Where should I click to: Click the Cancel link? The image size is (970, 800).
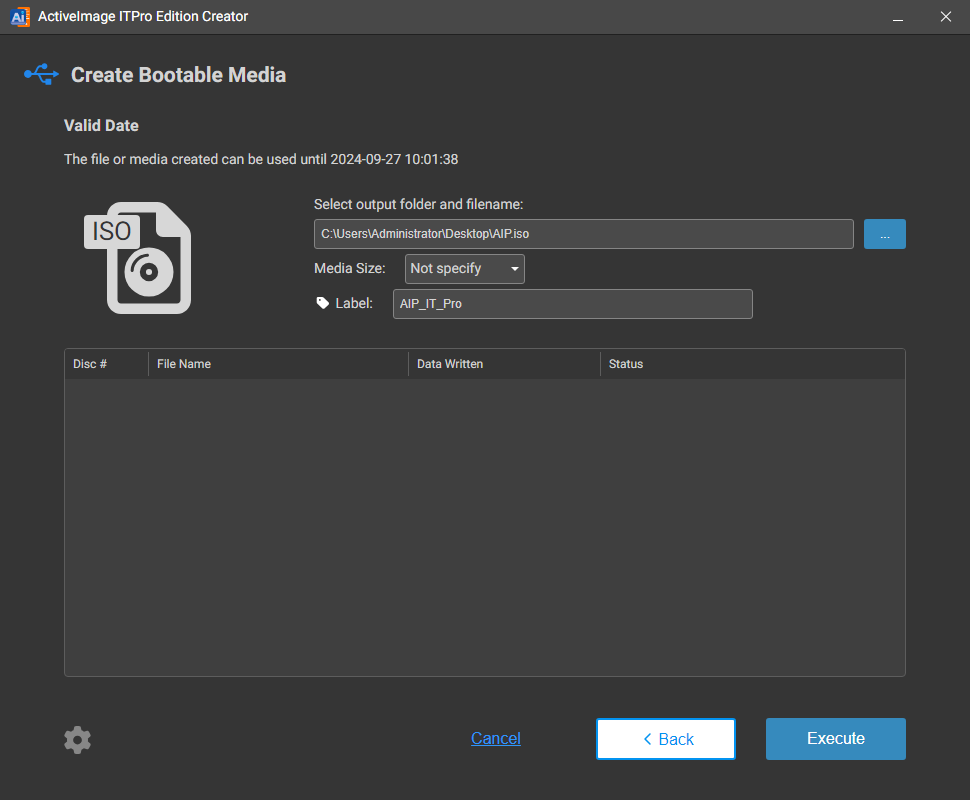coord(496,739)
